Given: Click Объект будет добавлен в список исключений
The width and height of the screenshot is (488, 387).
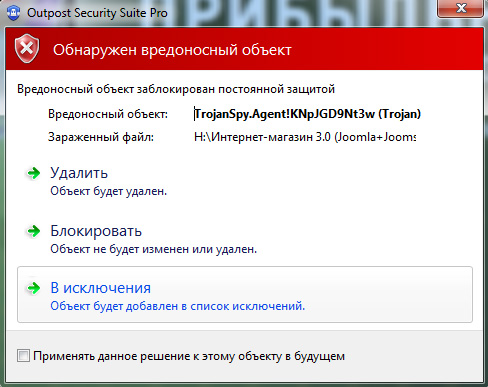Looking at the screenshot, I should (178, 306).
